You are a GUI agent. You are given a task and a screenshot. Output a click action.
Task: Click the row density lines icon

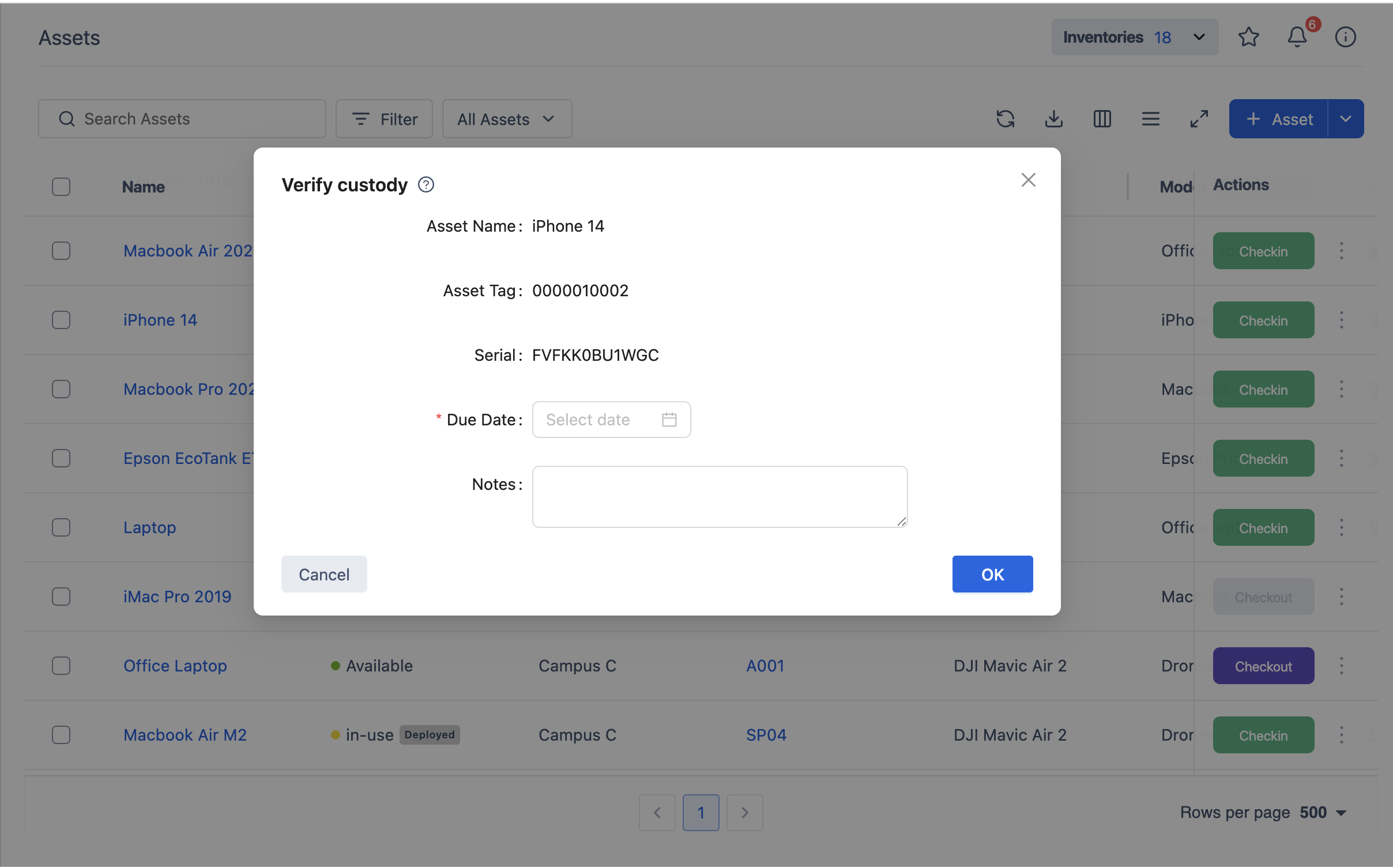pyautogui.click(x=1150, y=119)
